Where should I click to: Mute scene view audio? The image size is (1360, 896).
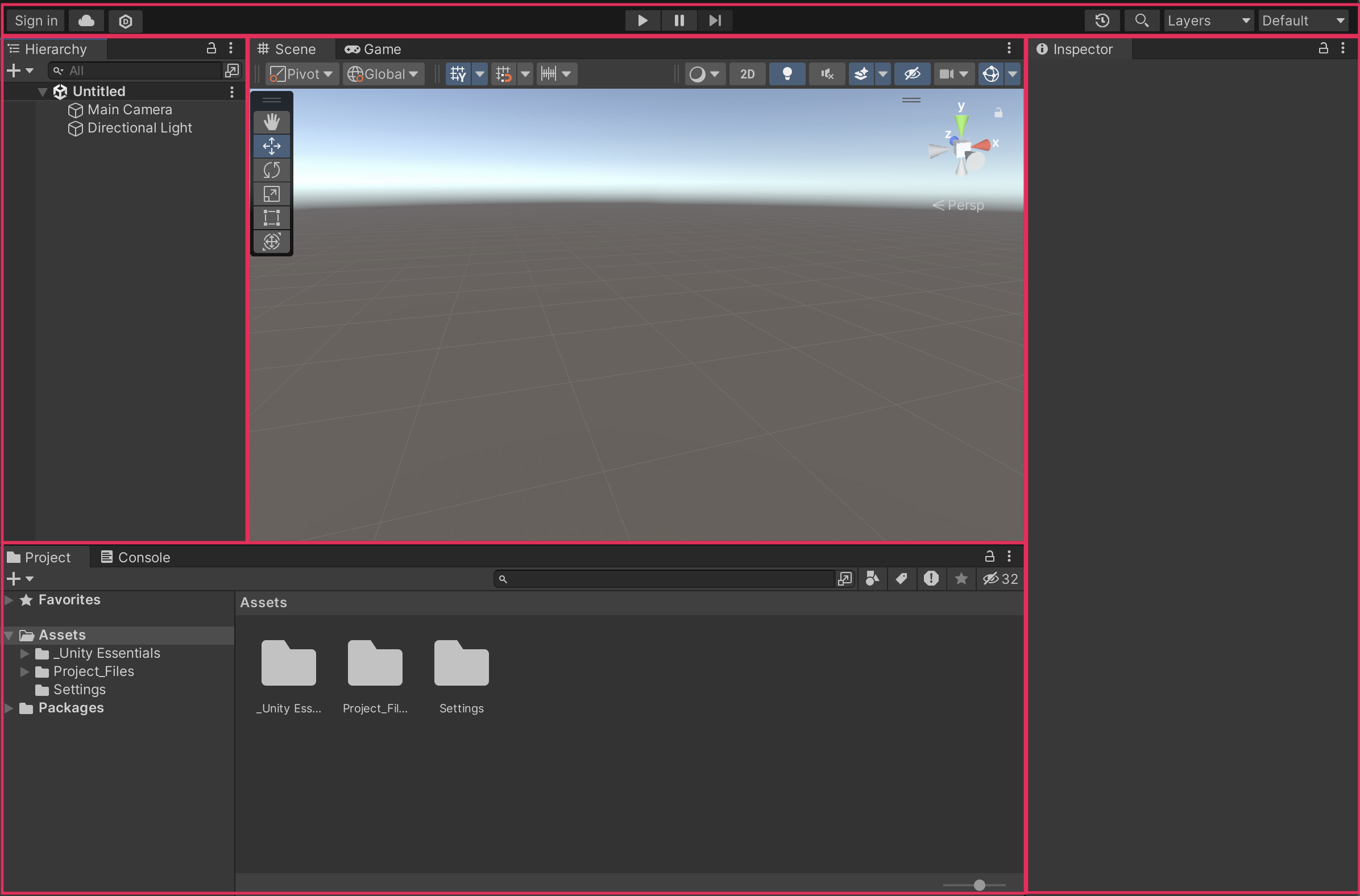pos(827,74)
